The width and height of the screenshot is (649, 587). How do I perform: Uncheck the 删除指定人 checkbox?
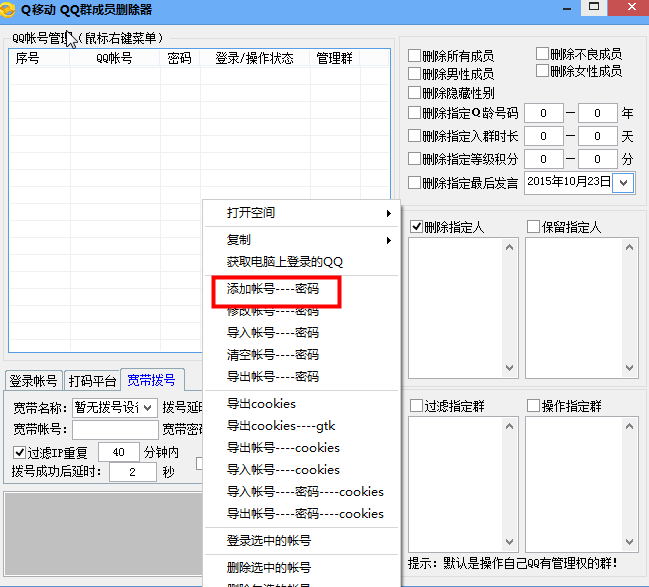416,227
